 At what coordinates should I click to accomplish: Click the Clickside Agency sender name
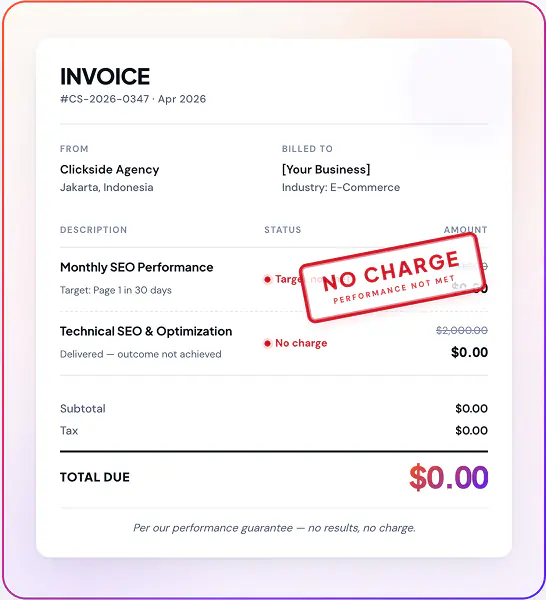pyautogui.click(x=109, y=170)
